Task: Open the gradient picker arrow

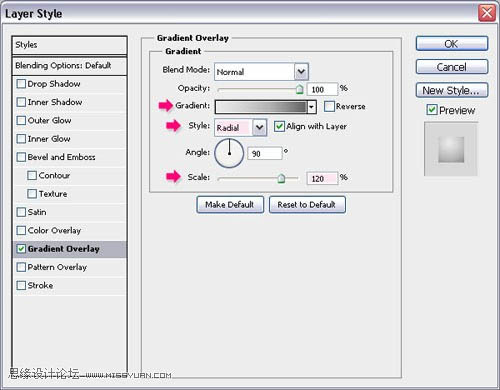Action: pyautogui.click(x=311, y=107)
